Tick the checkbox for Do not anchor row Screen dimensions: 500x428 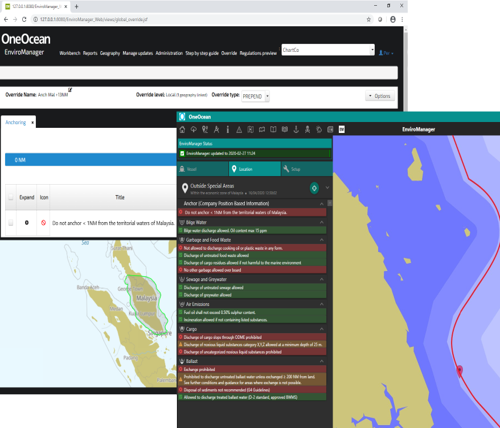point(11,223)
